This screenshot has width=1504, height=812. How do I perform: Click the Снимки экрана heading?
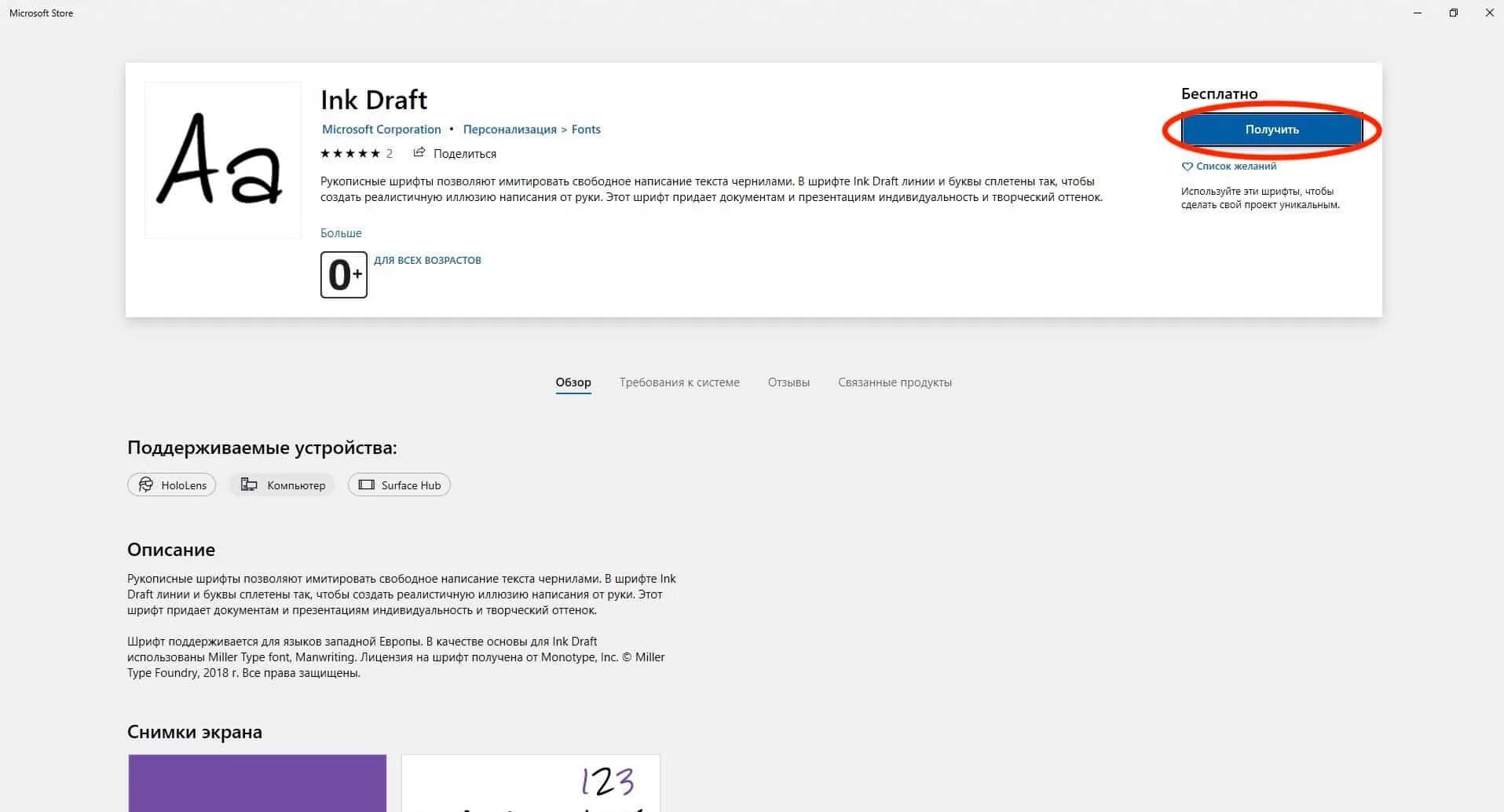pyautogui.click(x=195, y=732)
